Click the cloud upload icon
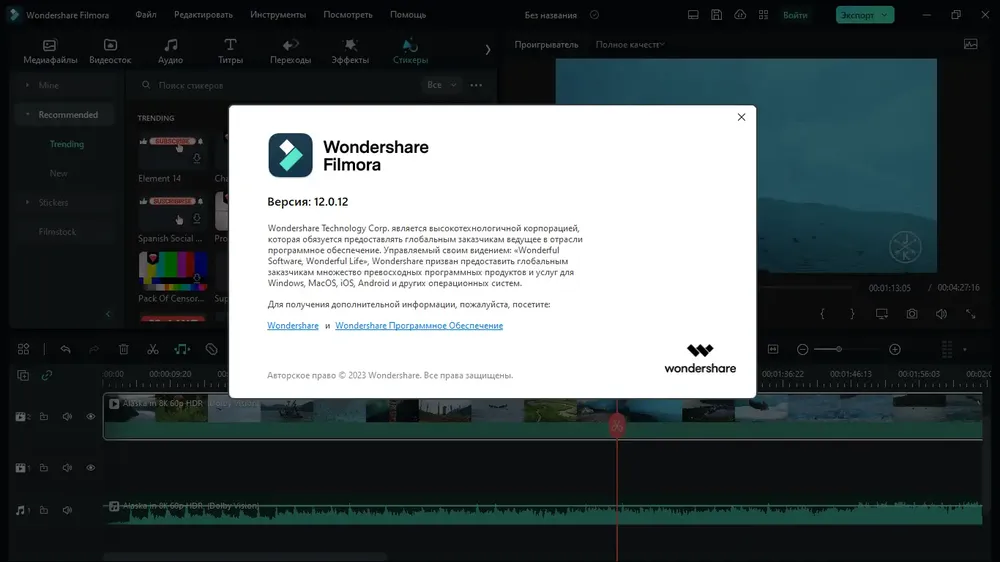The height and width of the screenshot is (562, 1000). [x=740, y=15]
